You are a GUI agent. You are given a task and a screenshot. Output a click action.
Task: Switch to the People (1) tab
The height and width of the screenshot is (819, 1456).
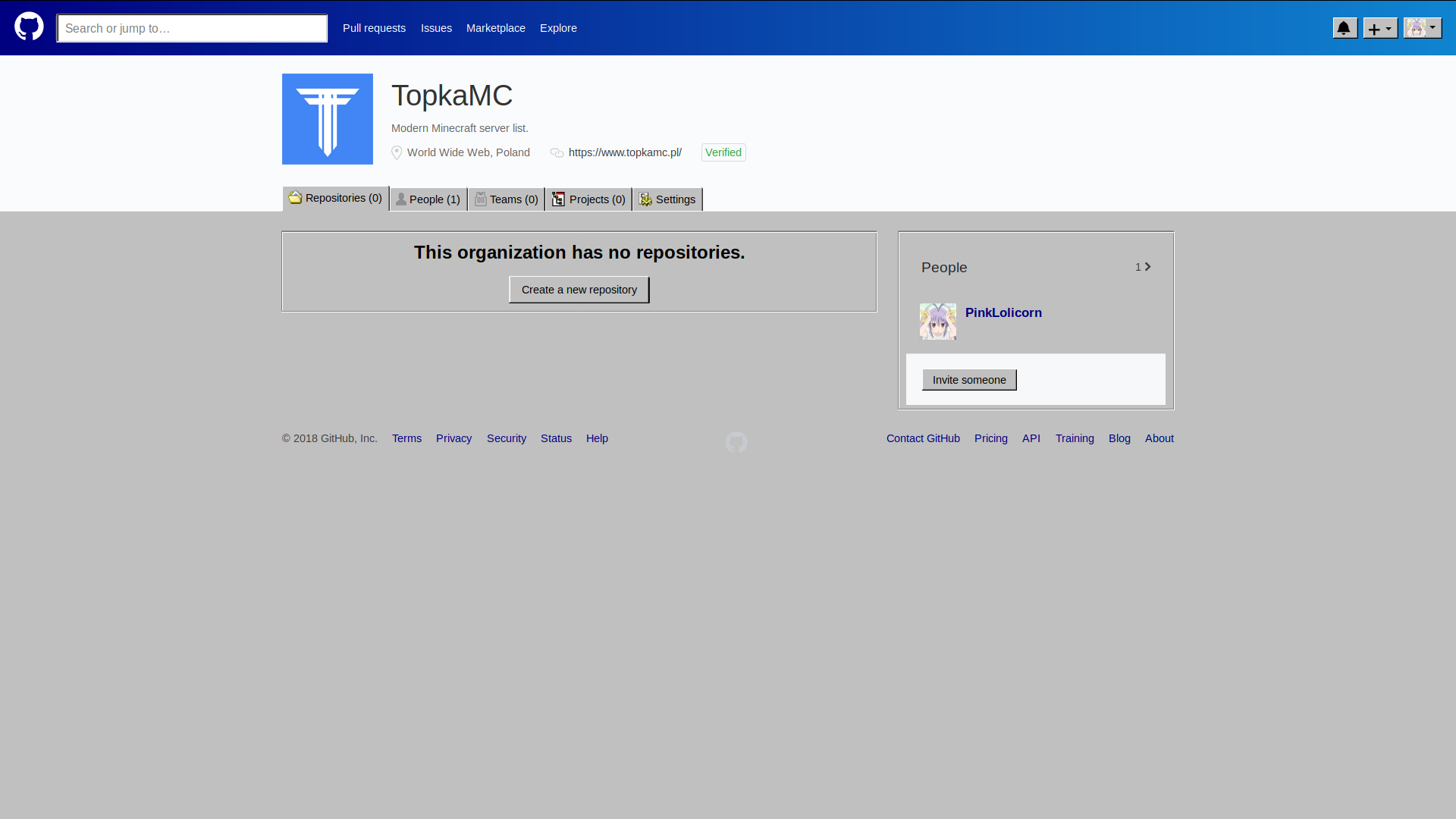[428, 199]
